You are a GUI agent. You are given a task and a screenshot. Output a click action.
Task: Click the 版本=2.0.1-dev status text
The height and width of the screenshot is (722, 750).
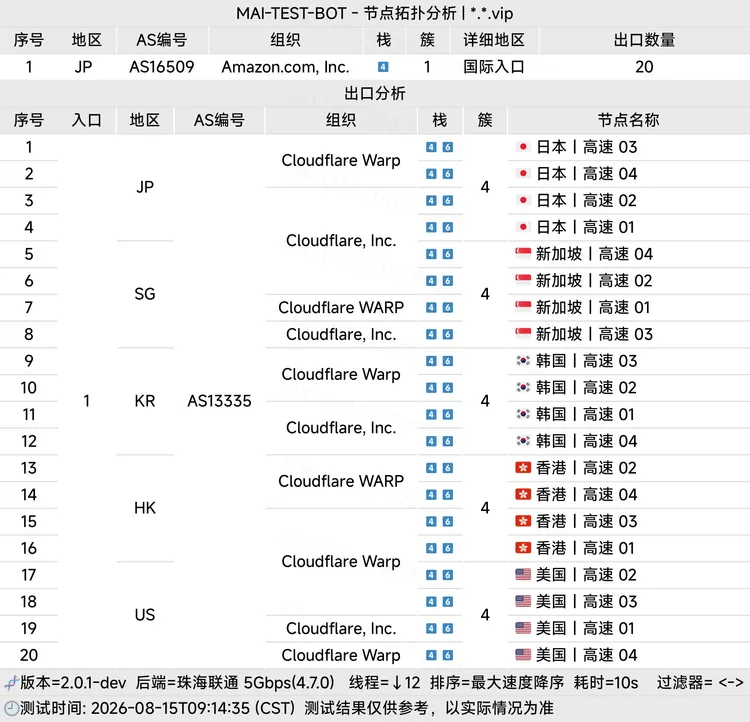coord(73,683)
